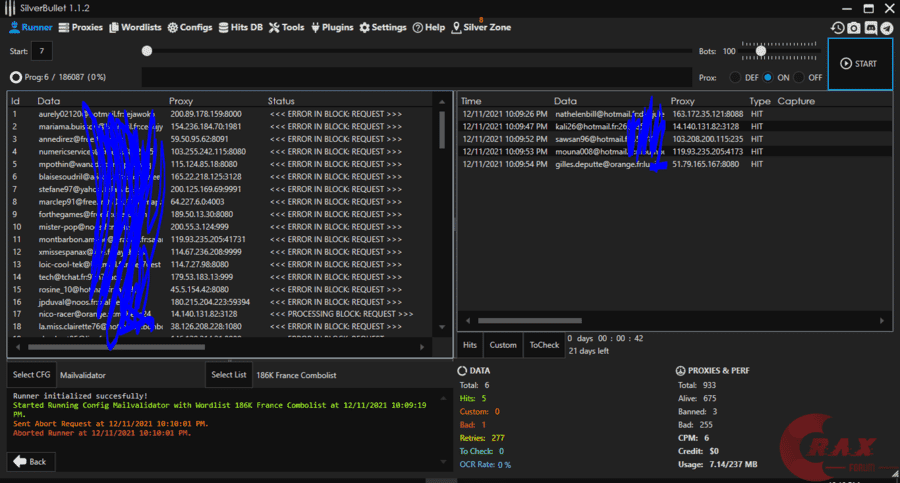Click the Telegram paper plane icon
The image size is (900, 483).
point(886,29)
